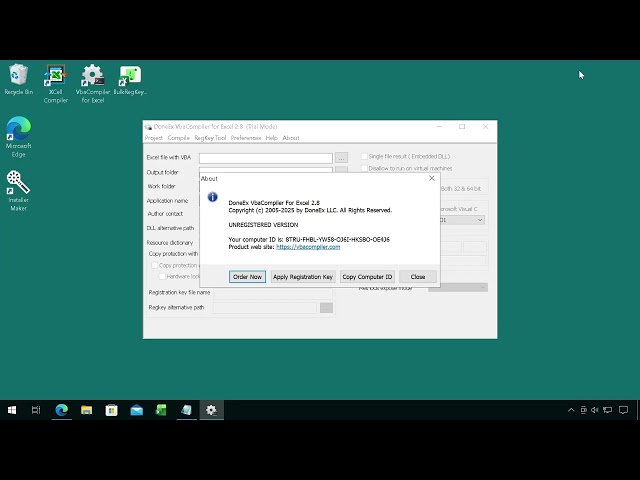This screenshot has height=480, width=640.
Task: Click Copy Computer ID button
Action: tap(367, 277)
